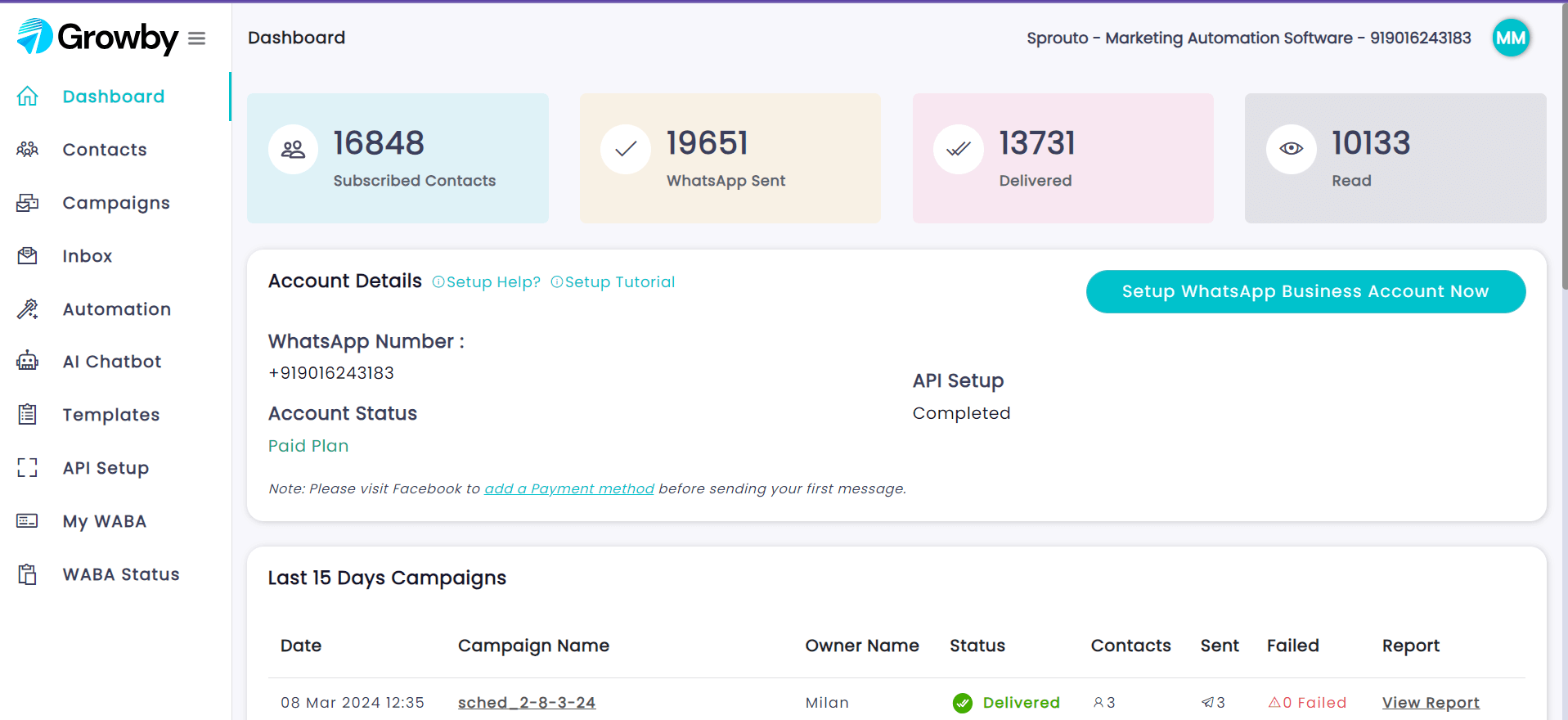
Task: Select the Dashboard menu item
Action: pos(115,97)
